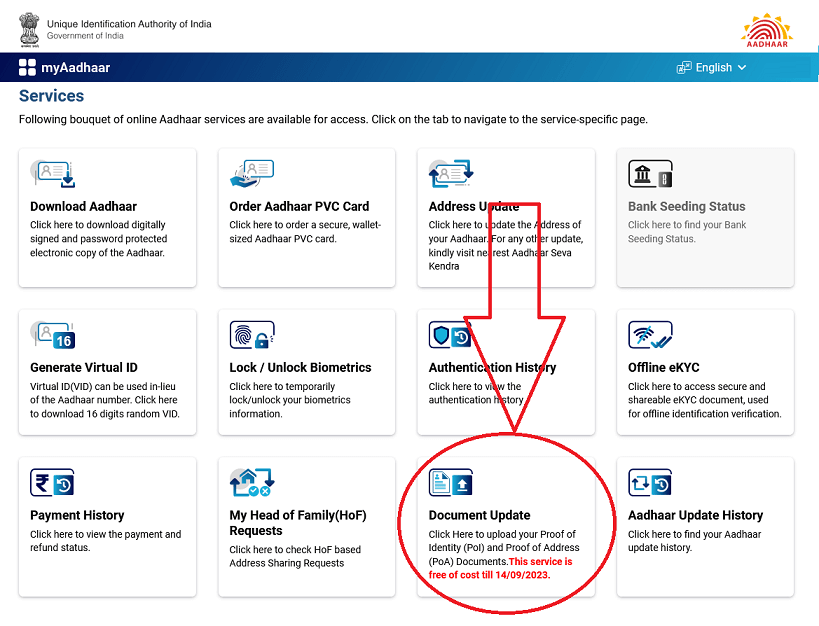
Task: Click the myAadhaar title in the header
Action: (x=76, y=67)
